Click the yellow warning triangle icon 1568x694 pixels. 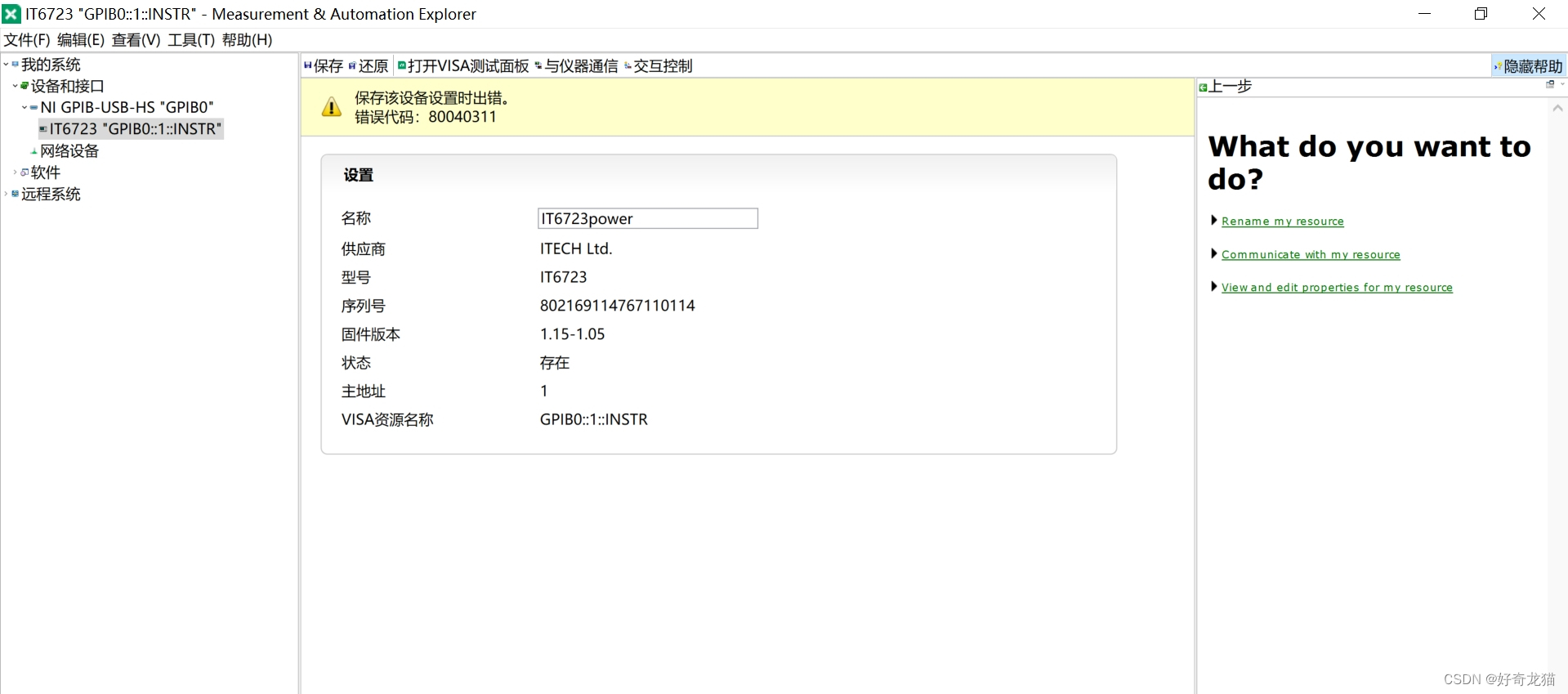[332, 107]
